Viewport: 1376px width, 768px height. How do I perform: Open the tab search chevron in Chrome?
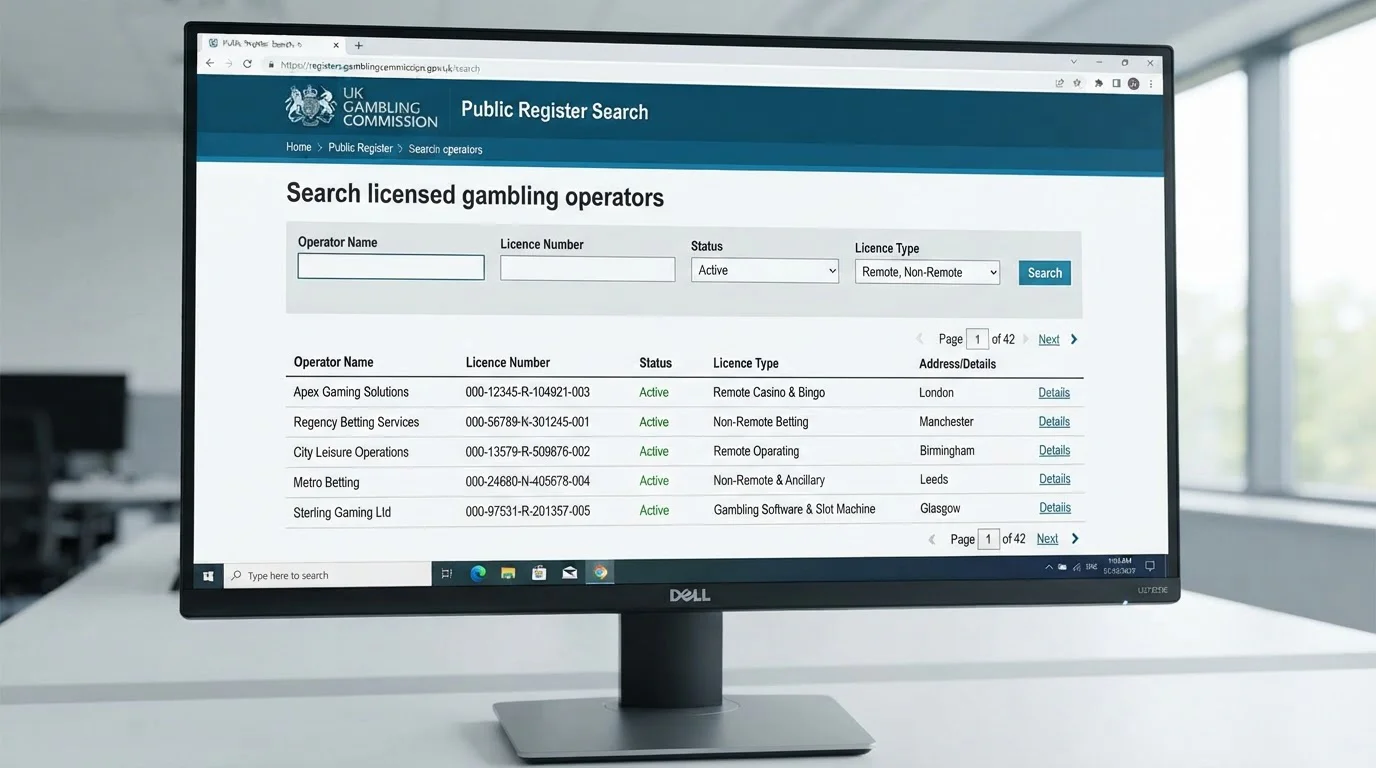pyautogui.click(x=1074, y=62)
